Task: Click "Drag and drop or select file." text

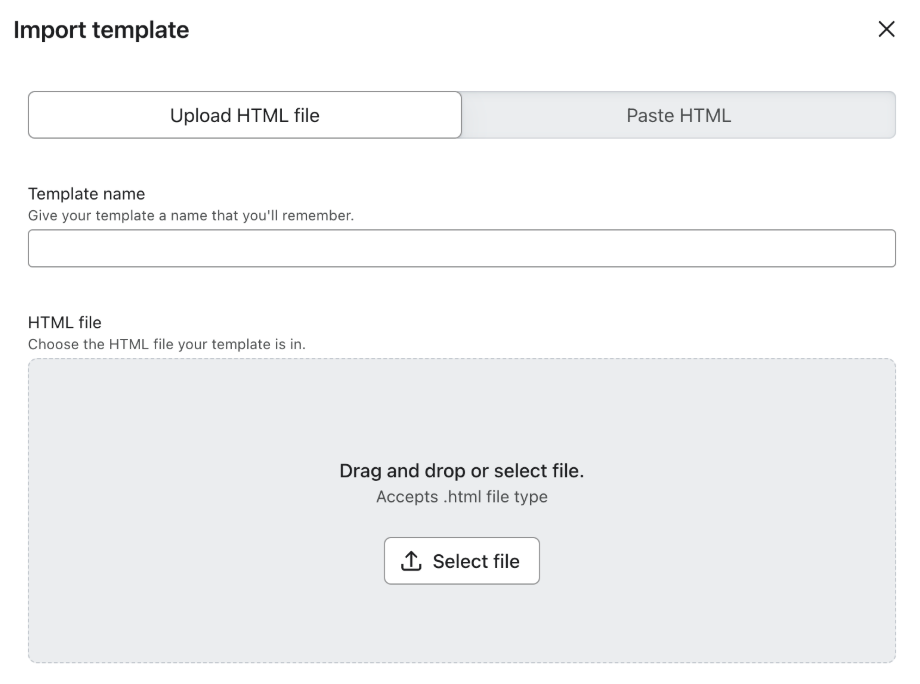Action: click(x=461, y=471)
